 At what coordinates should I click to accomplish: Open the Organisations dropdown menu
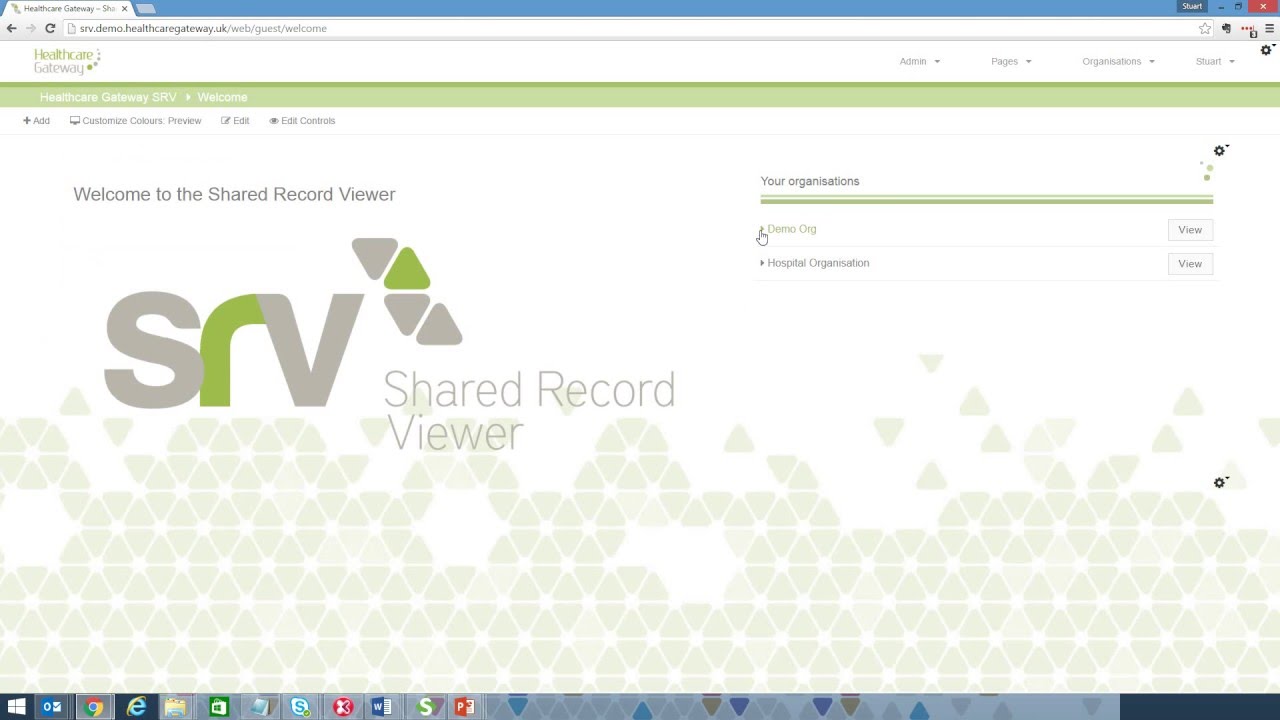click(1118, 61)
